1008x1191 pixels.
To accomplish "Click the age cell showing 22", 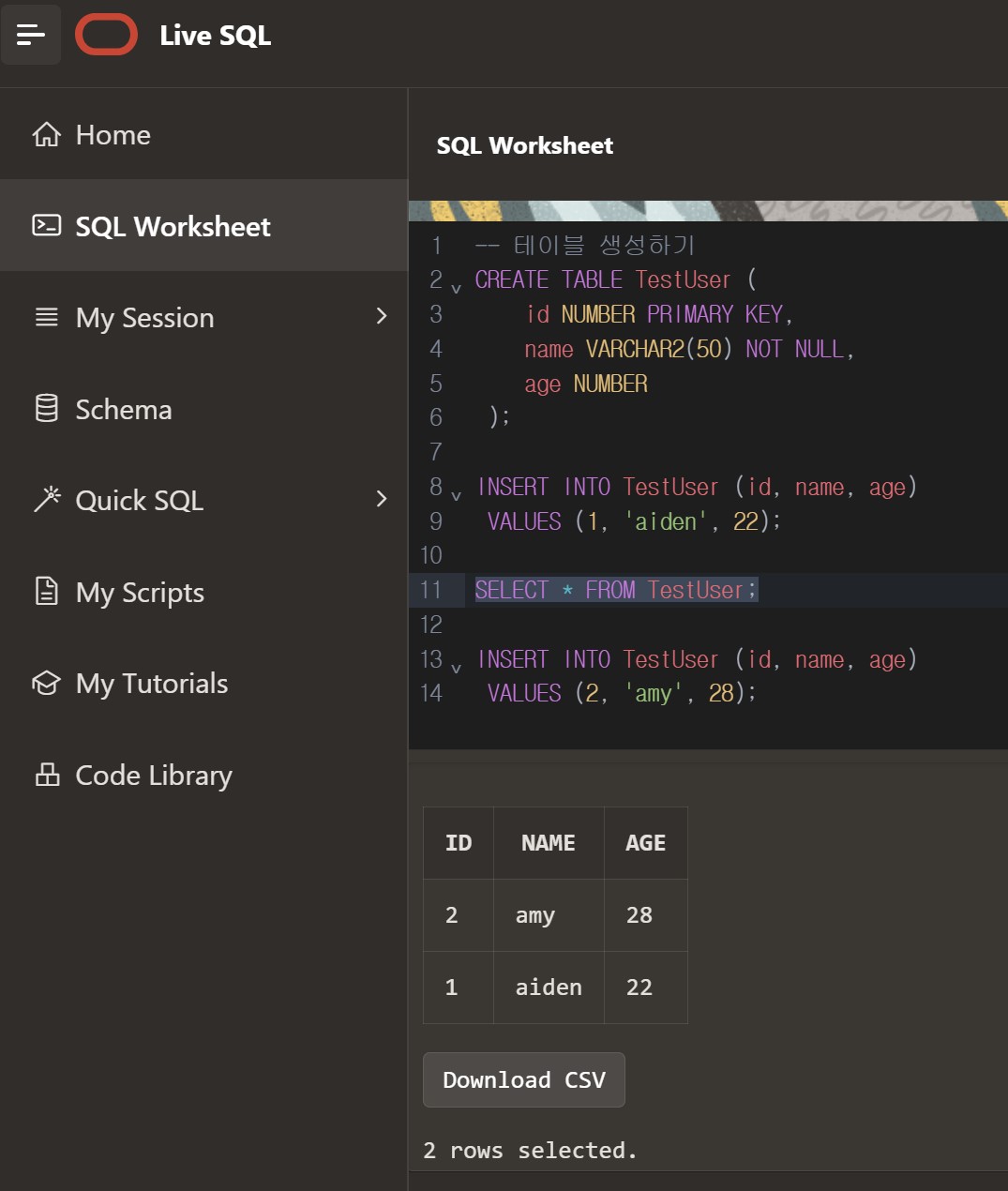I will [x=646, y=987].
